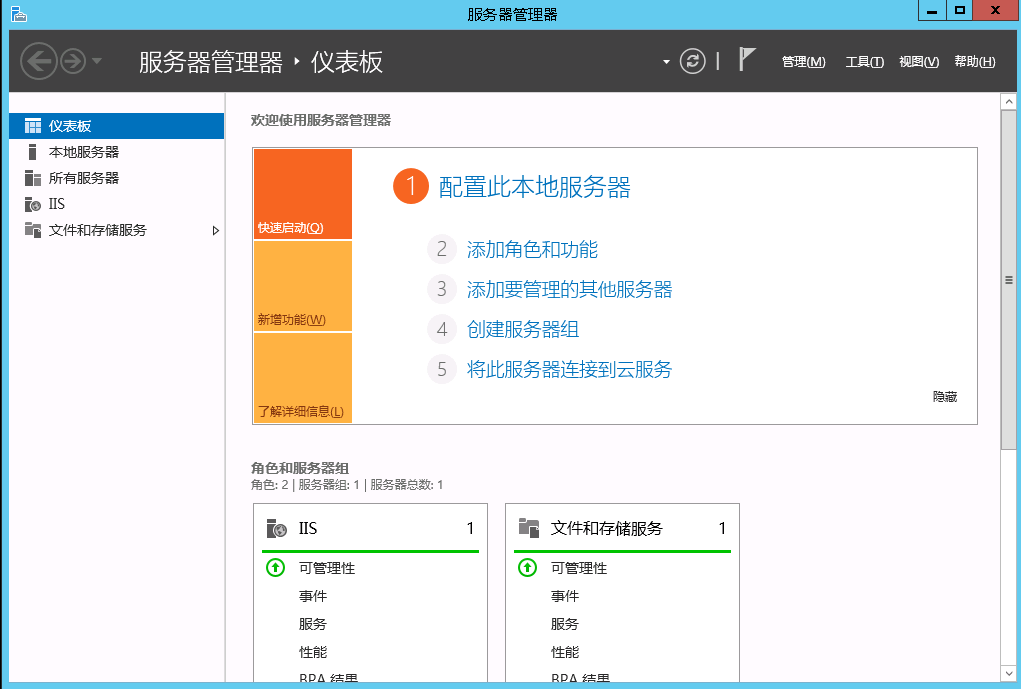Click the 仪表板 sidebar icon
1021x689 pixels.
click(x=33, y=126)
